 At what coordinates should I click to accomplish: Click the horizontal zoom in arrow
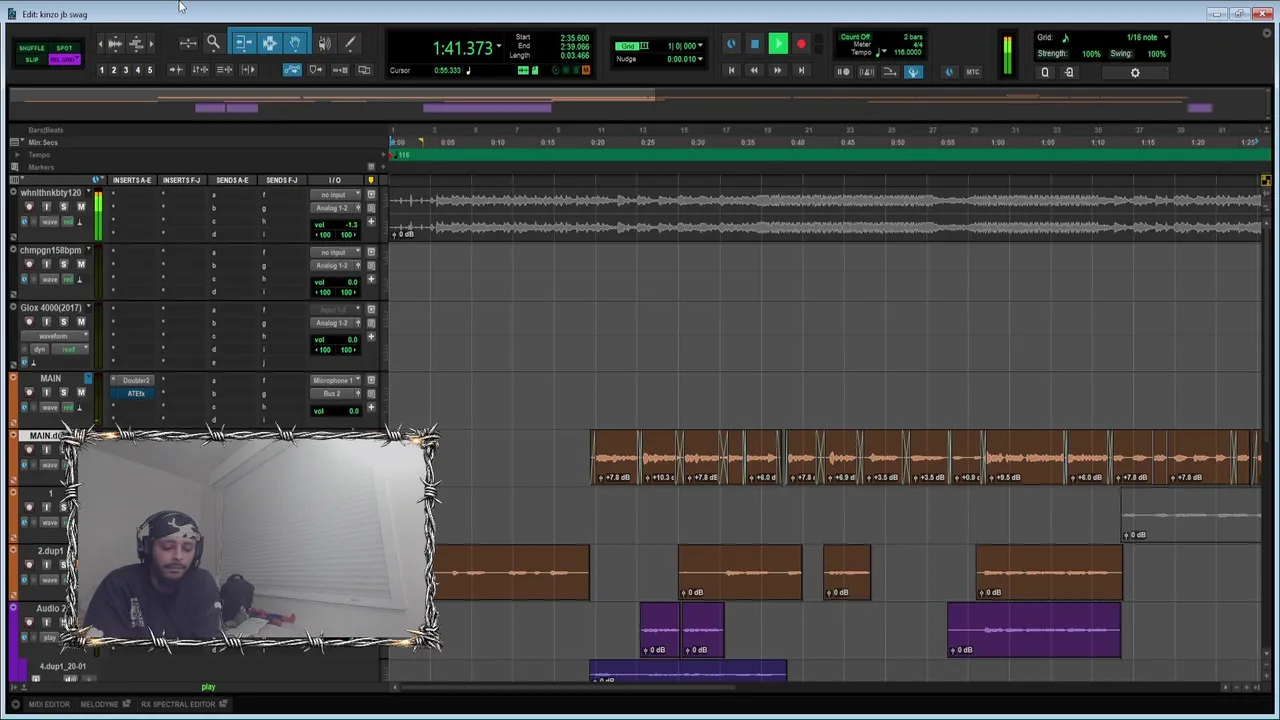tap(151, 44)
